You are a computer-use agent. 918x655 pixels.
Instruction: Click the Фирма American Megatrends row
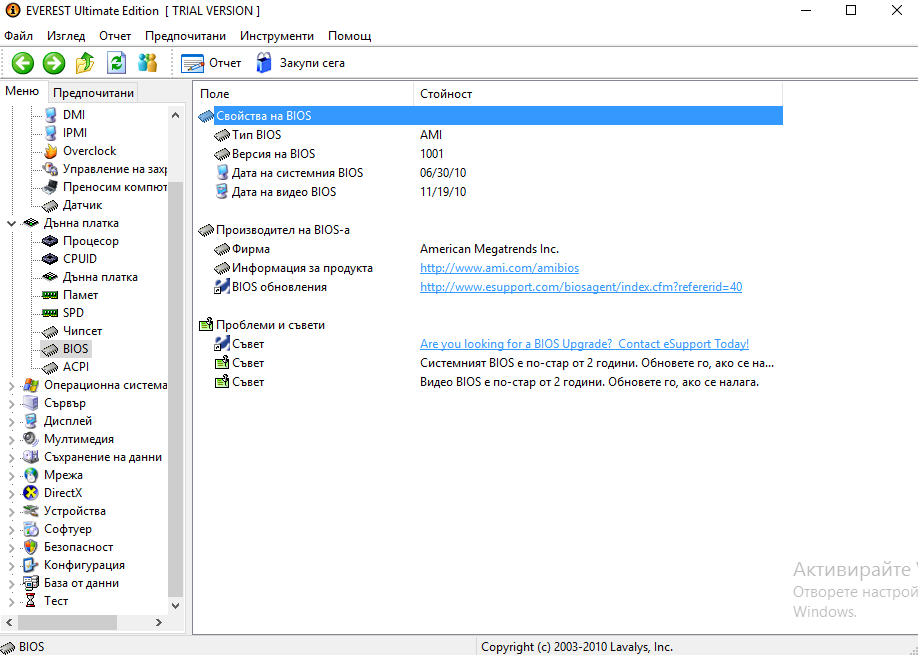(490, 249)
